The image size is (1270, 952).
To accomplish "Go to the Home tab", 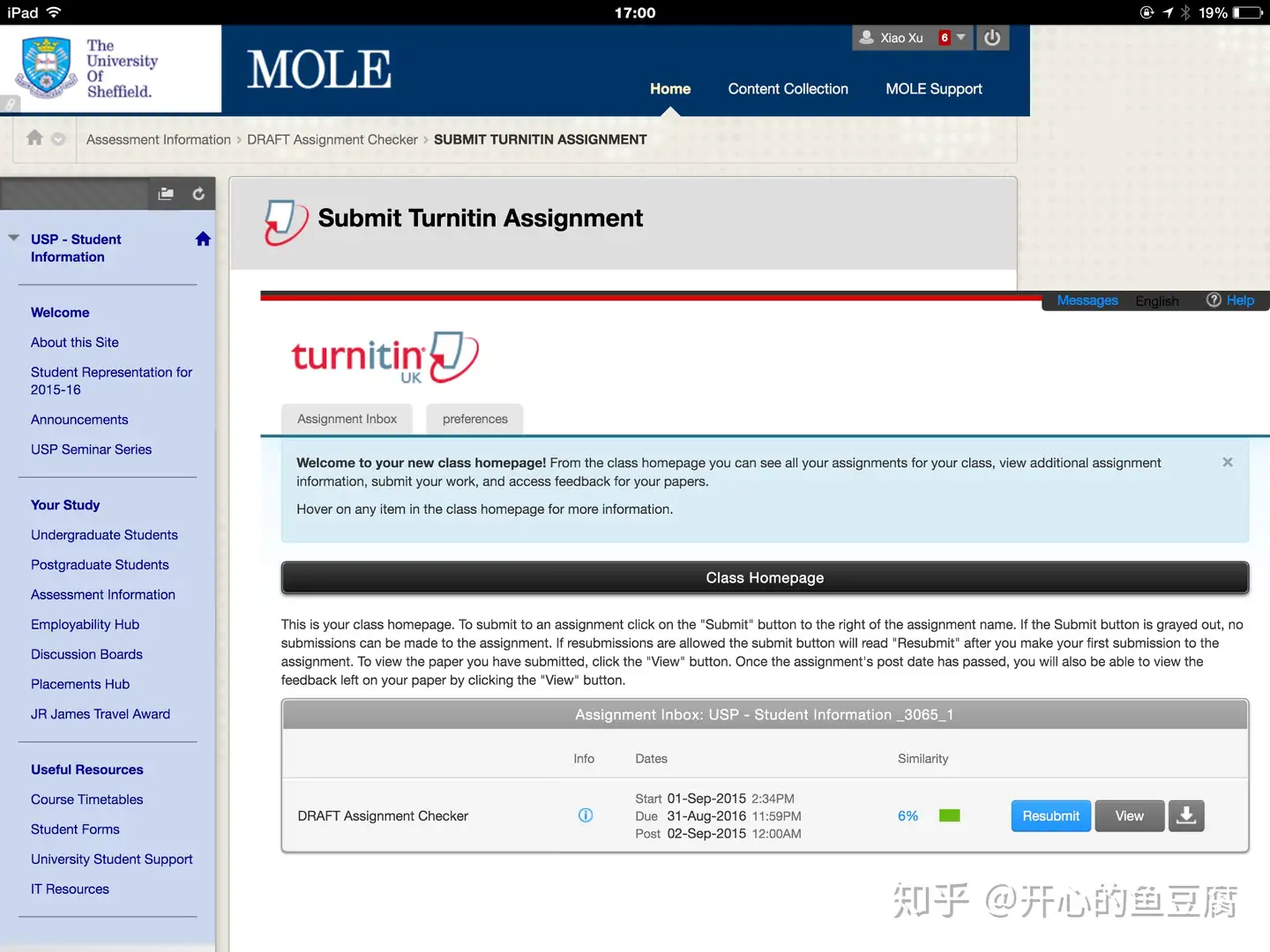I will pos(670,89).
